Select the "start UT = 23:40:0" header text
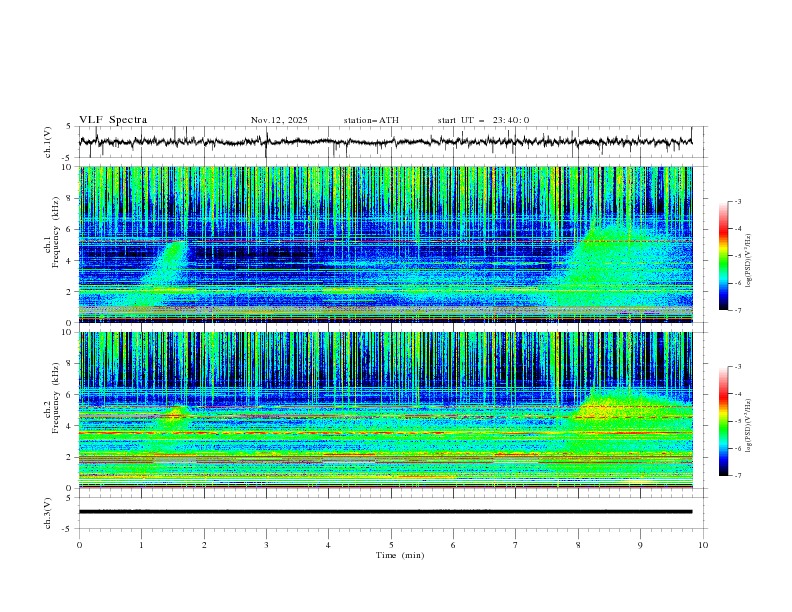The width and height of the screenshot is (792, 612). (x=483, y=120)
